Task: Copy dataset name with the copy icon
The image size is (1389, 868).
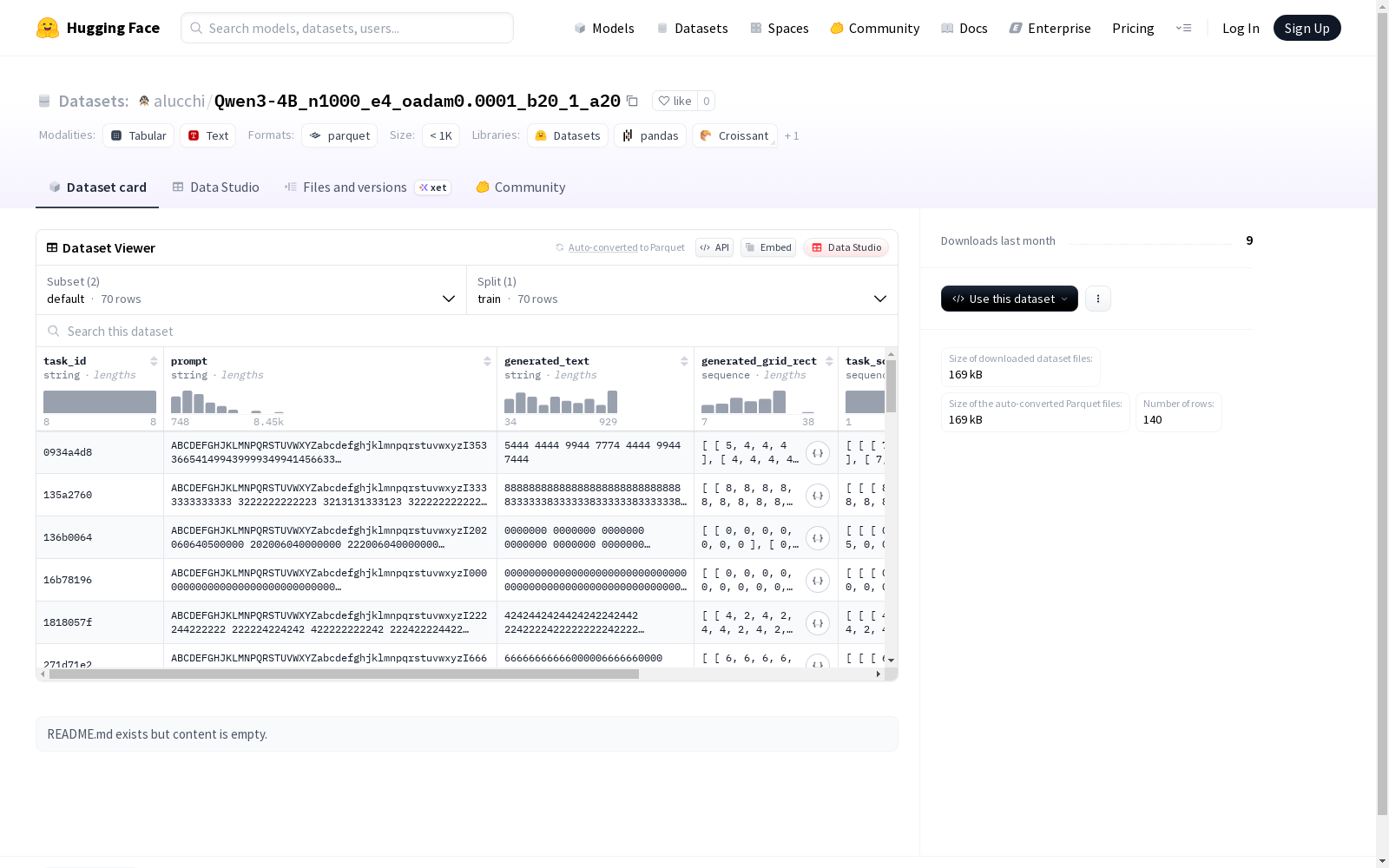Action: [632, 101]
